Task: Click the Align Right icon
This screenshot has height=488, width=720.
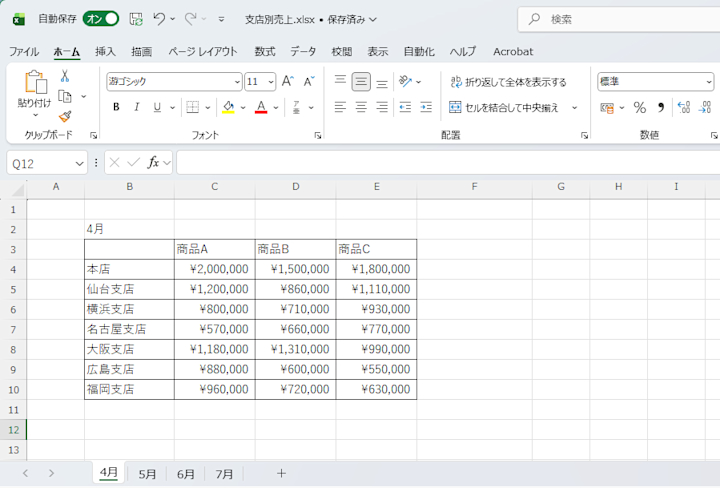Action: (382, 107)
